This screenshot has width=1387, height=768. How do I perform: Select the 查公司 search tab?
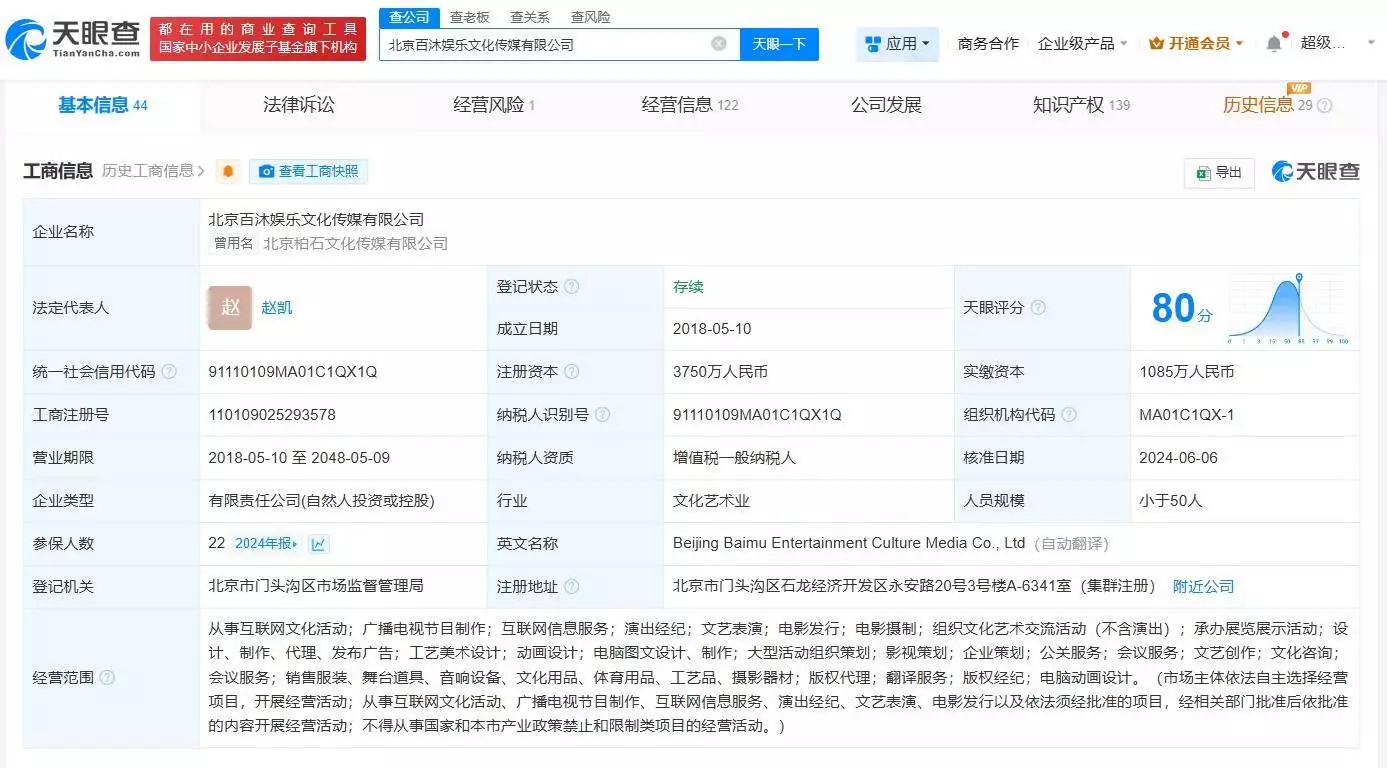pyautogui.click(x=409, y=17)
